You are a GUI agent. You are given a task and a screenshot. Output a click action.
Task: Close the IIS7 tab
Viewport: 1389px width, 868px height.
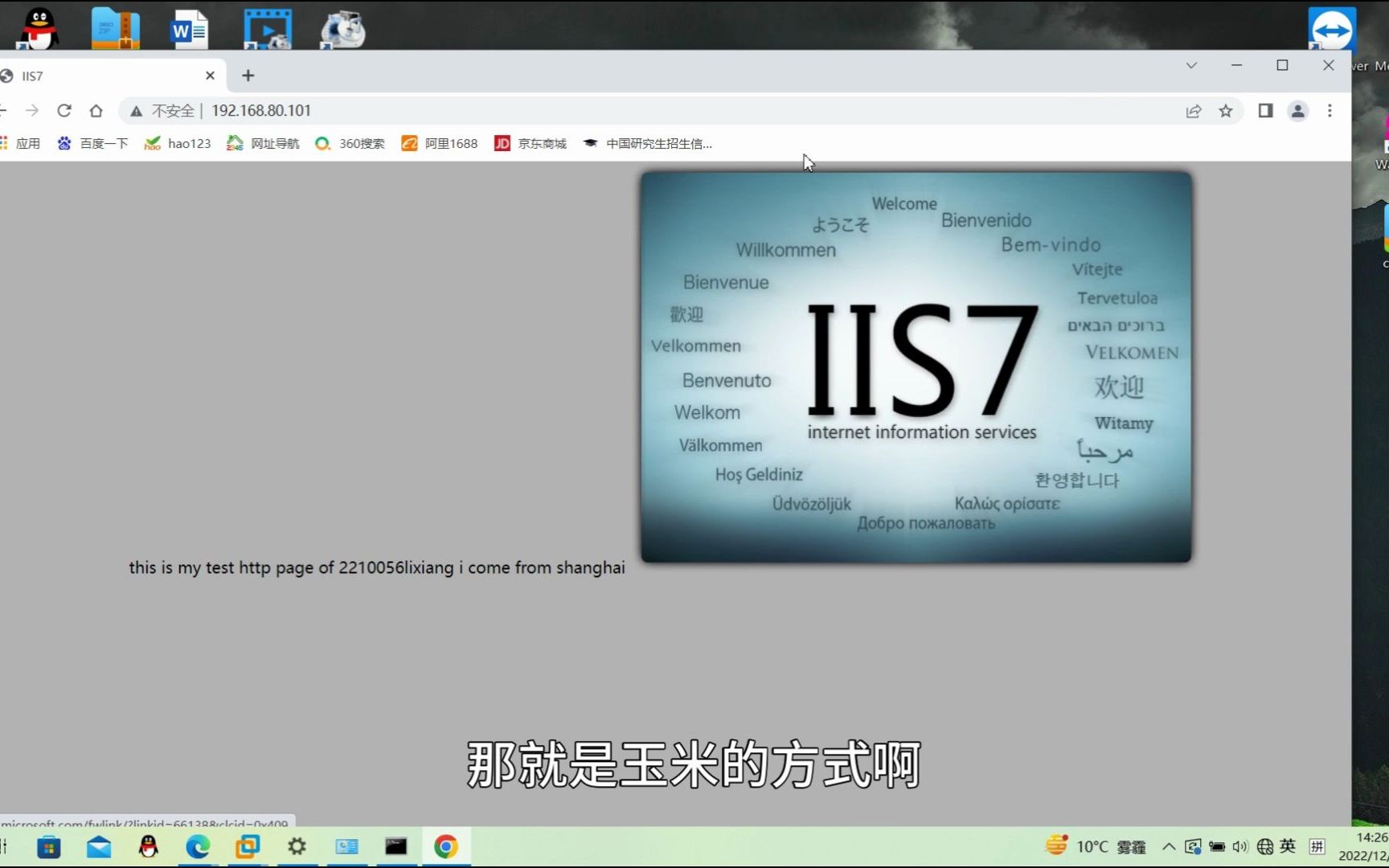tap(210, 76)
